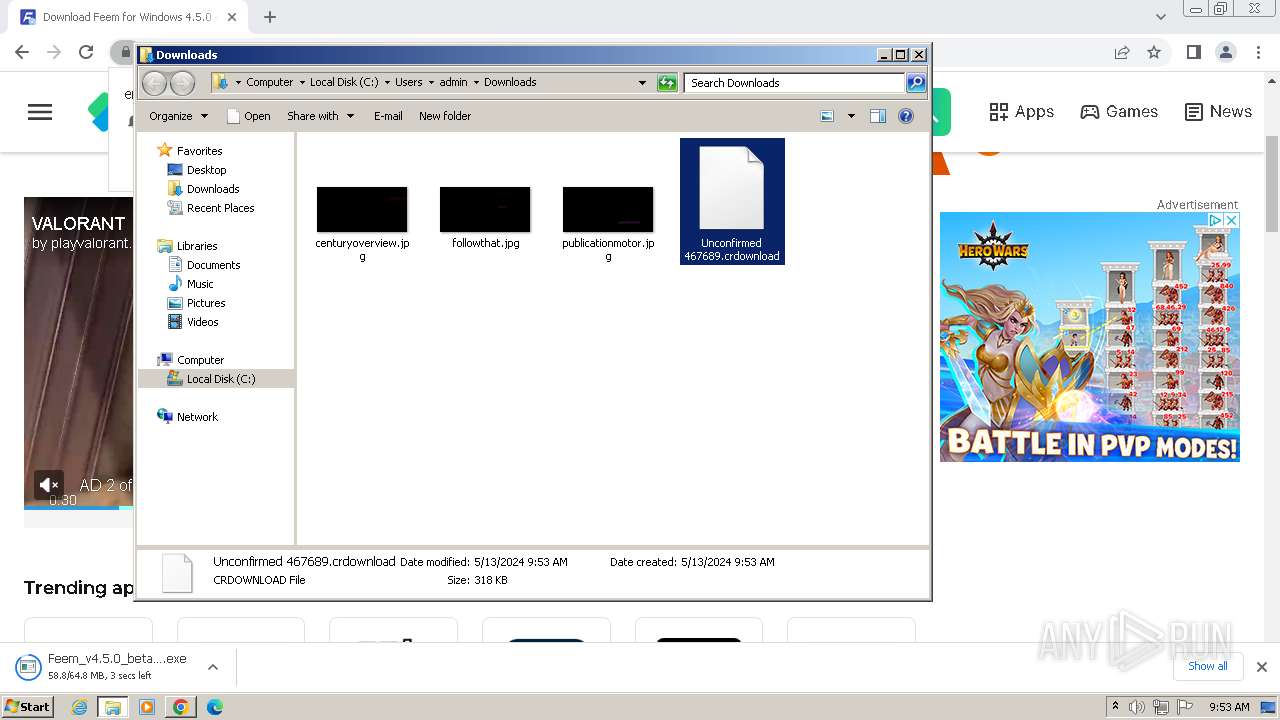Click Chrome back button

[x=22, y=52]
